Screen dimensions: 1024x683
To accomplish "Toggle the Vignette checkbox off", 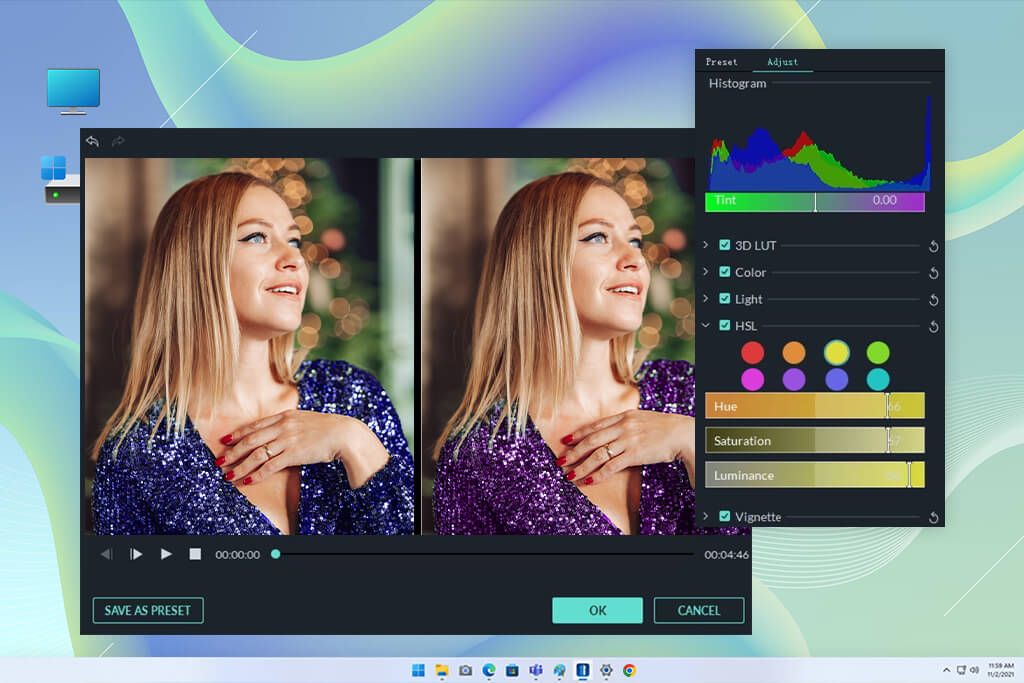I will (725, 517).
